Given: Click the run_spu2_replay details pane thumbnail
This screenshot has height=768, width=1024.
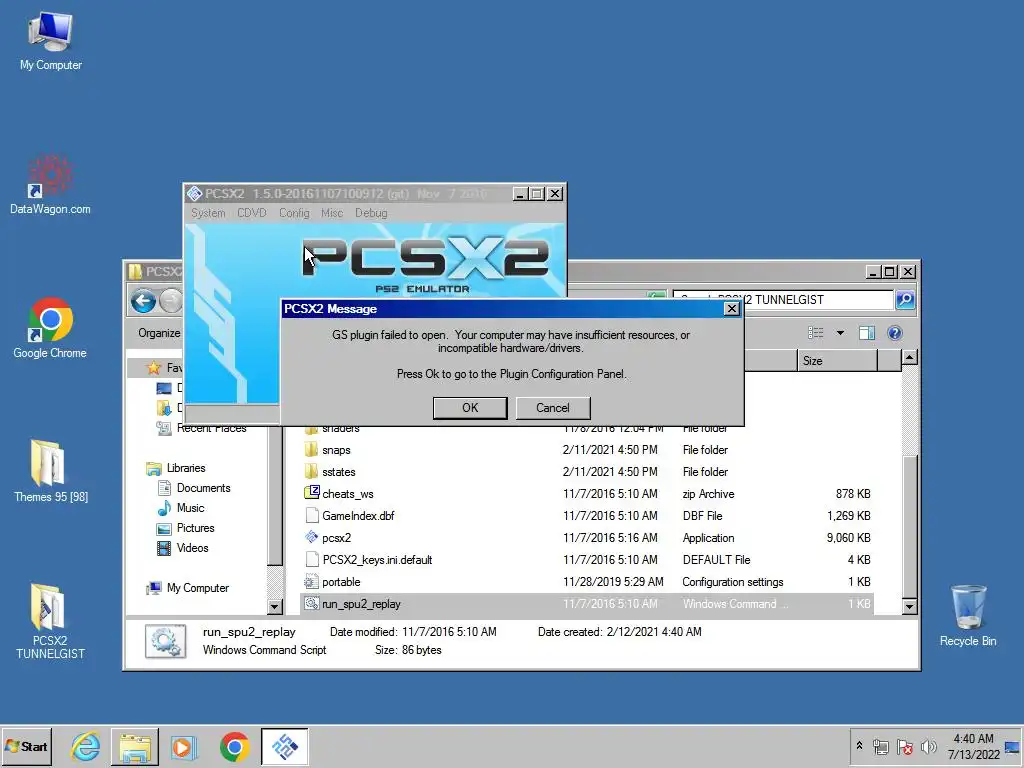Looking at the screenshot, I should click(x=165, y=641).
